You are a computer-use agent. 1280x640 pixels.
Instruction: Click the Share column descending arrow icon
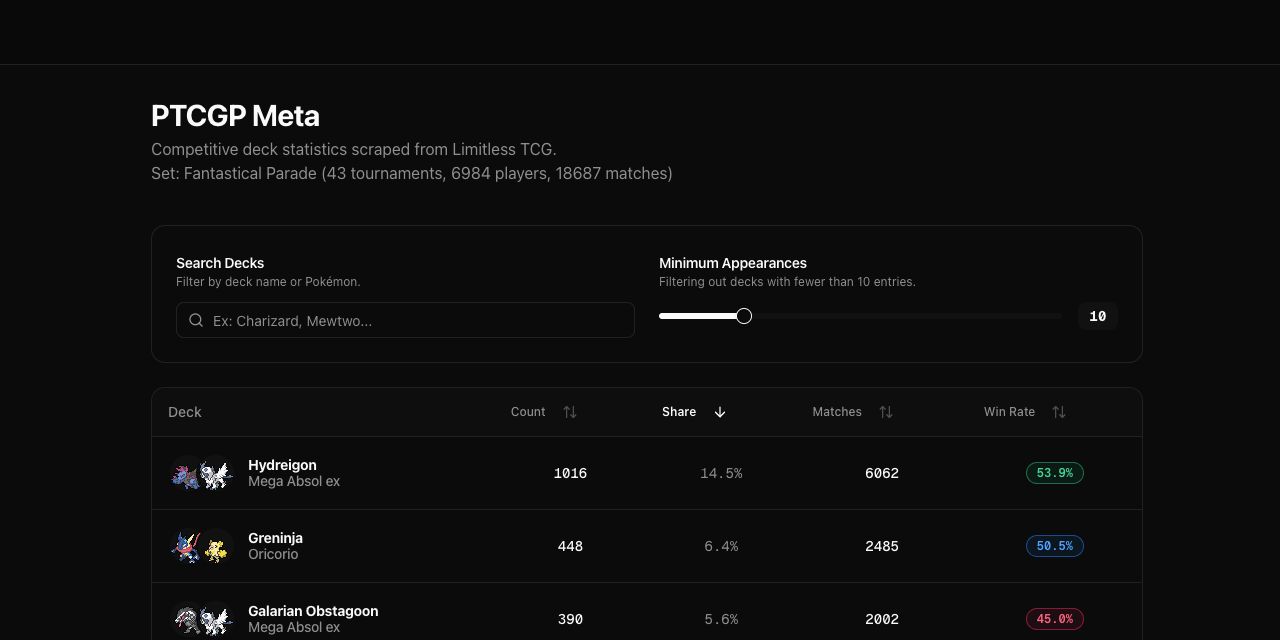(720, 412)
